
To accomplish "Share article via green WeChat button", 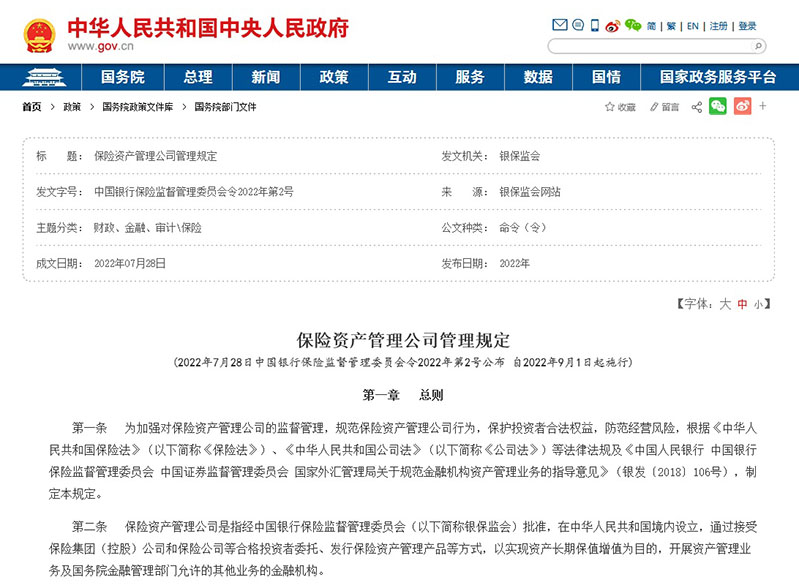I will tap(717, 106).
